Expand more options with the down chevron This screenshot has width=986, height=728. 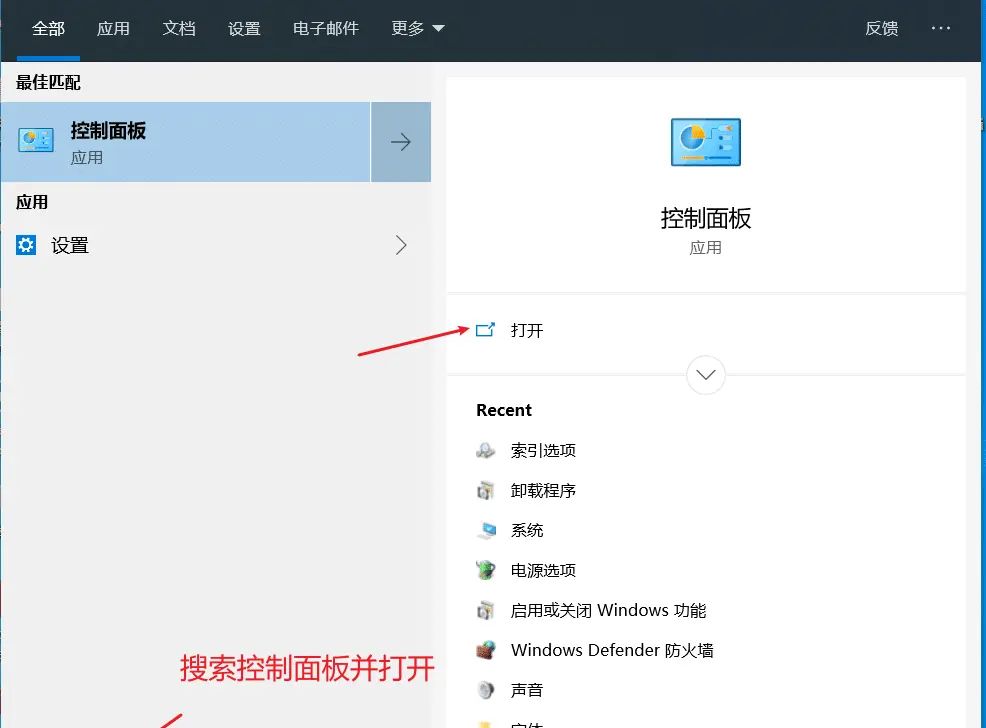(705, 375)
